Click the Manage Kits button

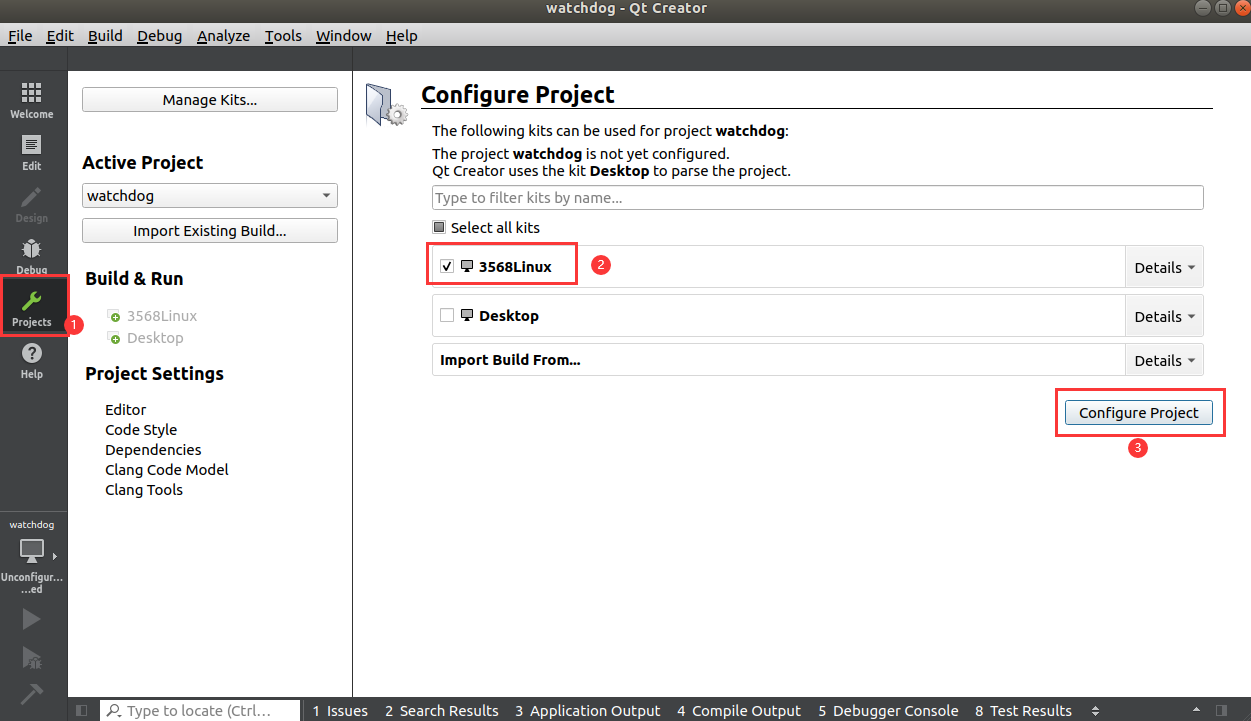click(x=210, y=100)
